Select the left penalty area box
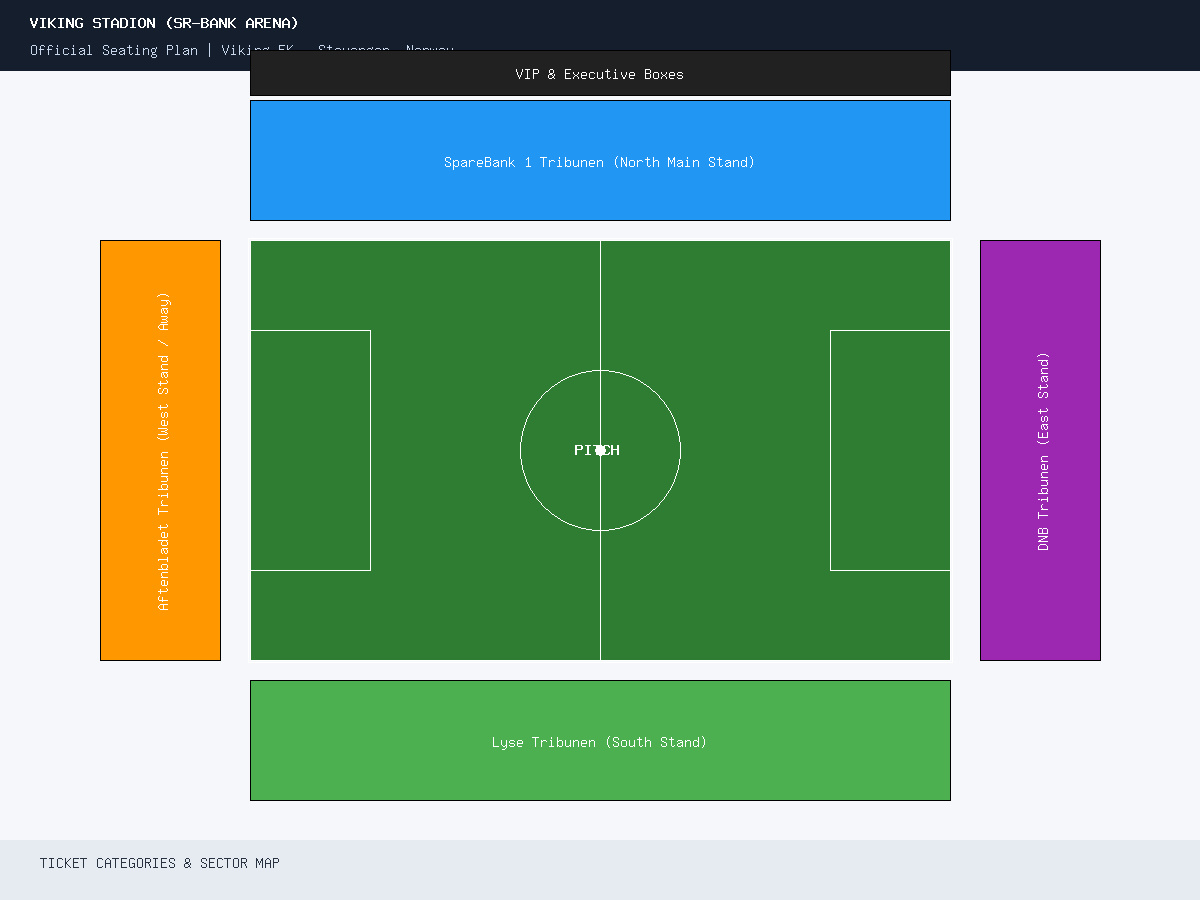This screenshot has width=1200, height=900. coord(310,450)
